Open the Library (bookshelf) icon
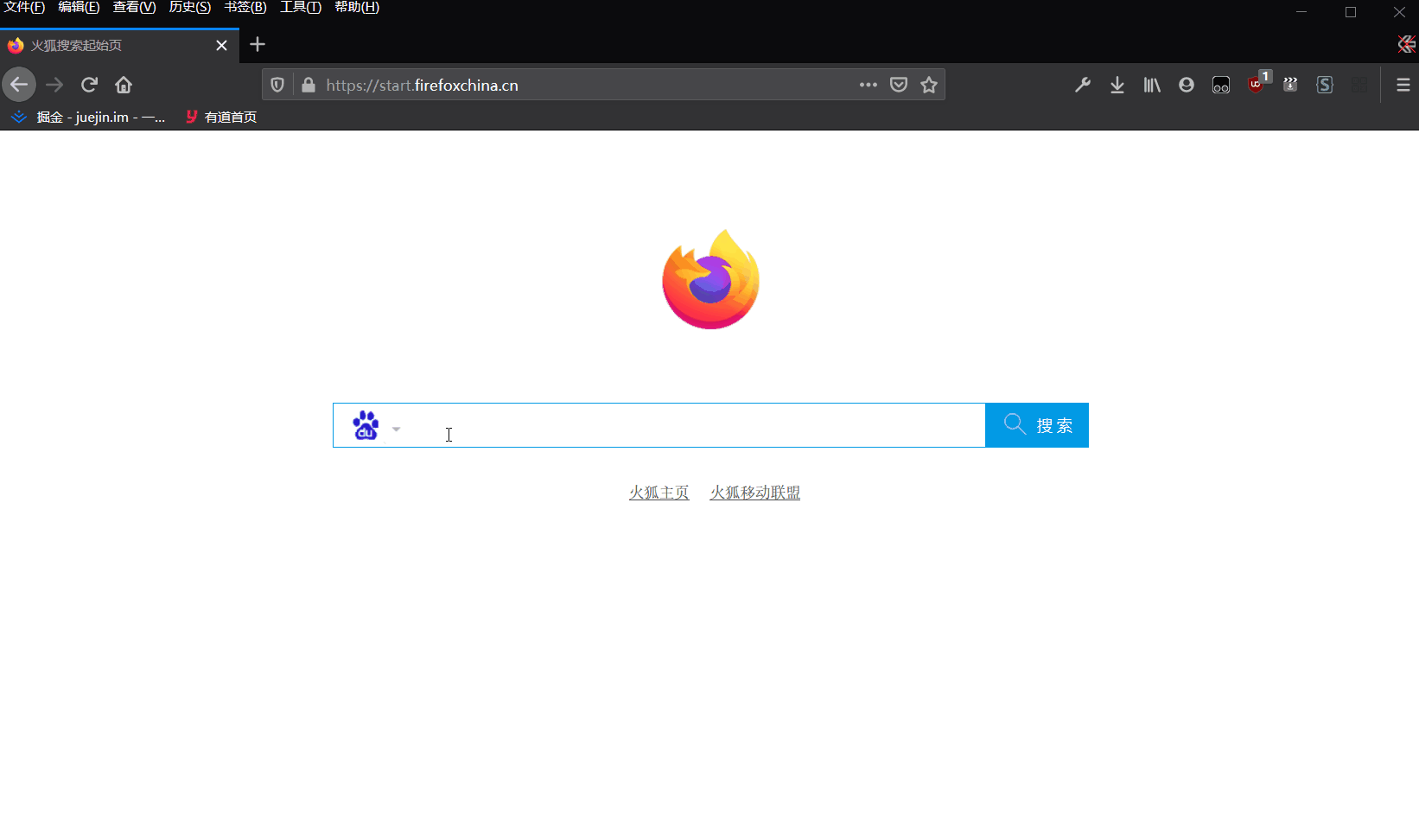1419x840 pixels. (1152, 85)
